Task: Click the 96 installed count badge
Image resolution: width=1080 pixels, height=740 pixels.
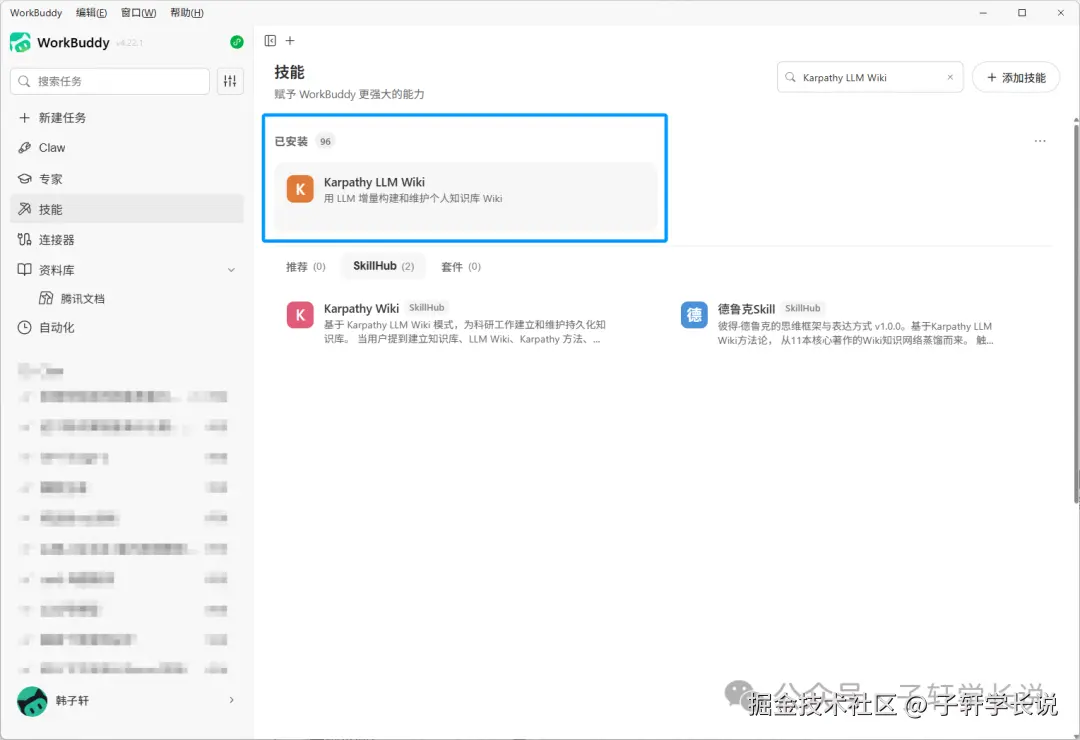Action: click(325, 141)
